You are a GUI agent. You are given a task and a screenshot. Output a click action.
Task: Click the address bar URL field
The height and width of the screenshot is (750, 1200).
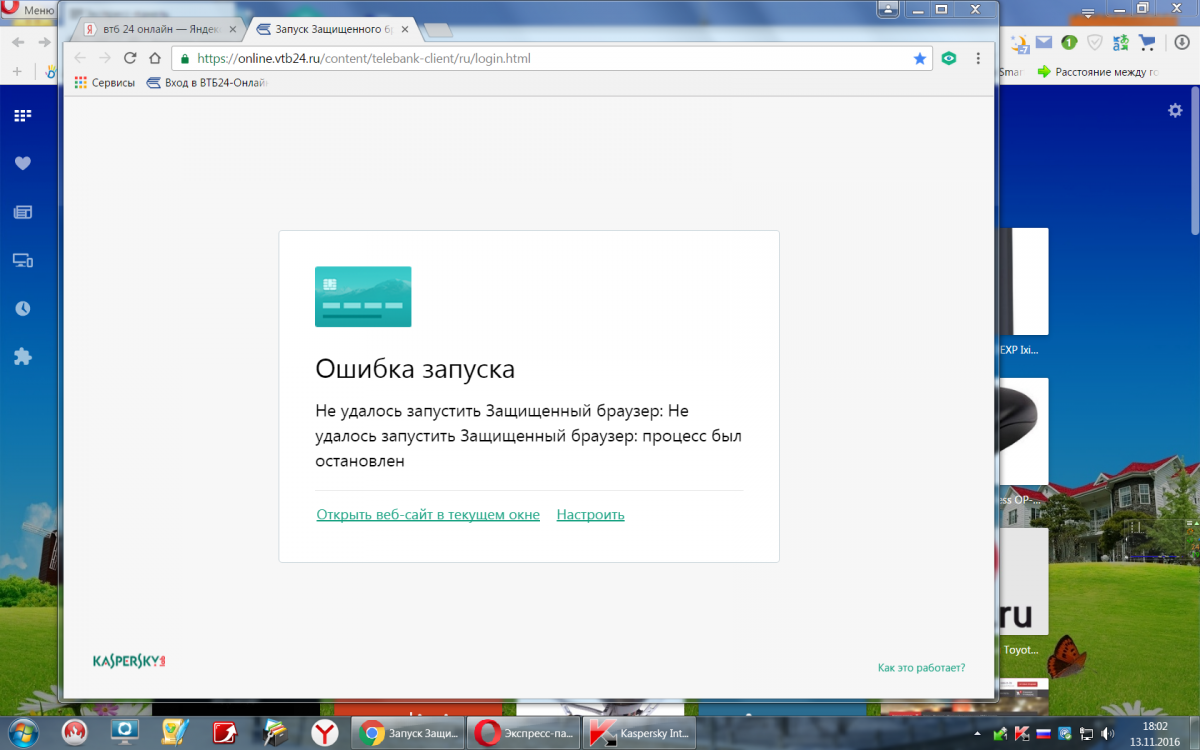point(552,58)
